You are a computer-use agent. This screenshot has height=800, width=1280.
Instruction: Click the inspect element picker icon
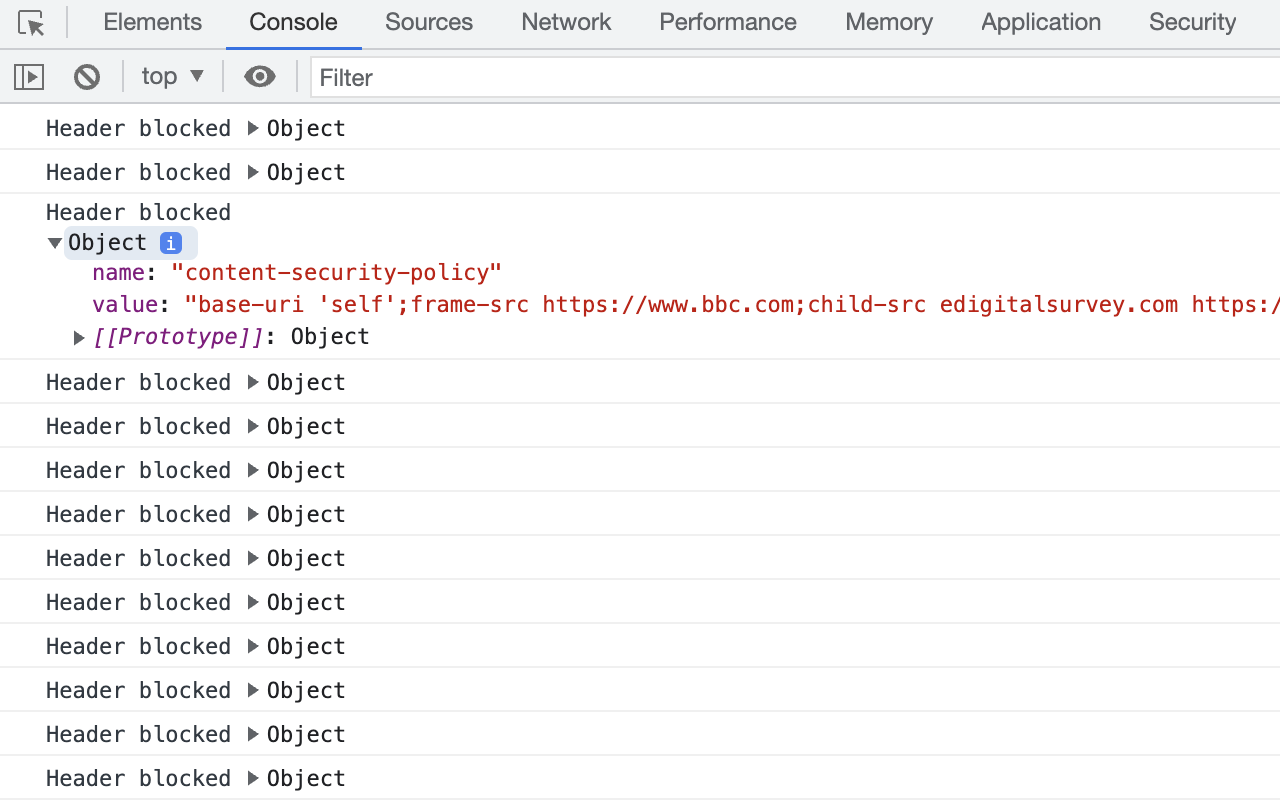pos(31,23)
